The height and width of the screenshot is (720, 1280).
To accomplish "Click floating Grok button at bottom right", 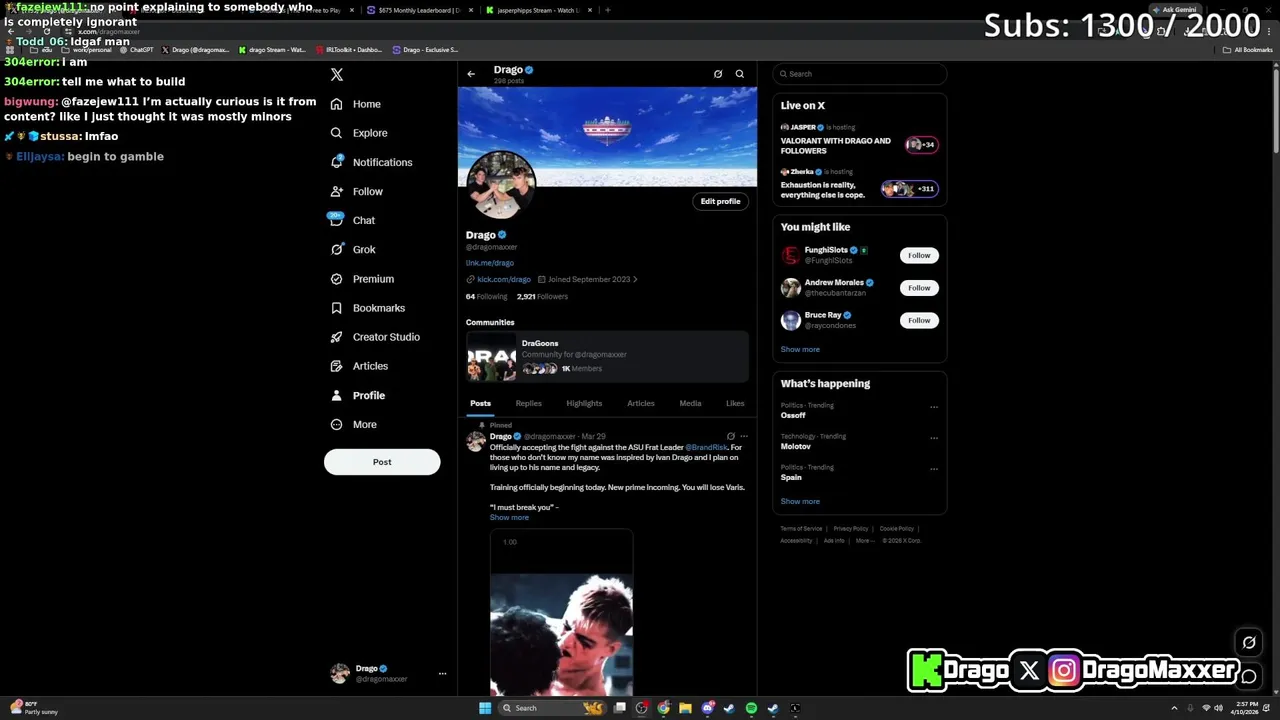I will click(x=1249, y=643).
